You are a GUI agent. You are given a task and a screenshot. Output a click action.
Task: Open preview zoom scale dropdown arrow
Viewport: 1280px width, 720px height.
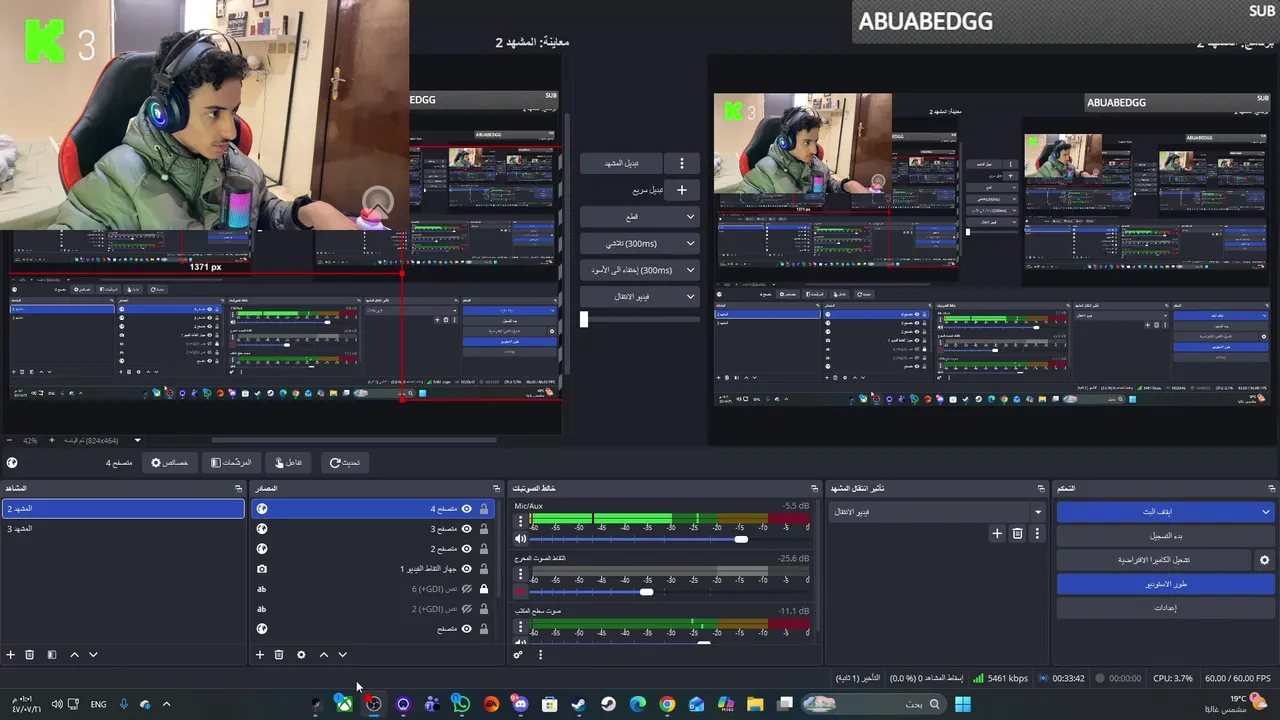(137, 440)
